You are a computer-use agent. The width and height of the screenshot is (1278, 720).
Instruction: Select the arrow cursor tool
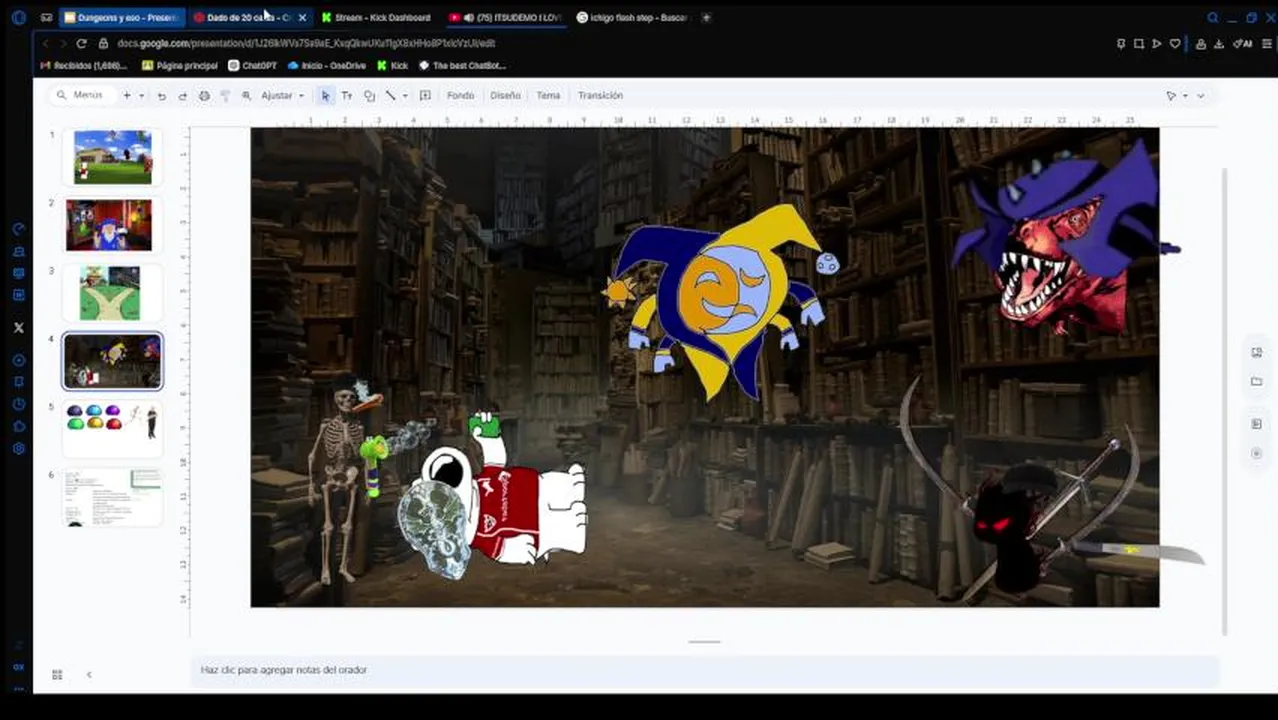point(325,96)
